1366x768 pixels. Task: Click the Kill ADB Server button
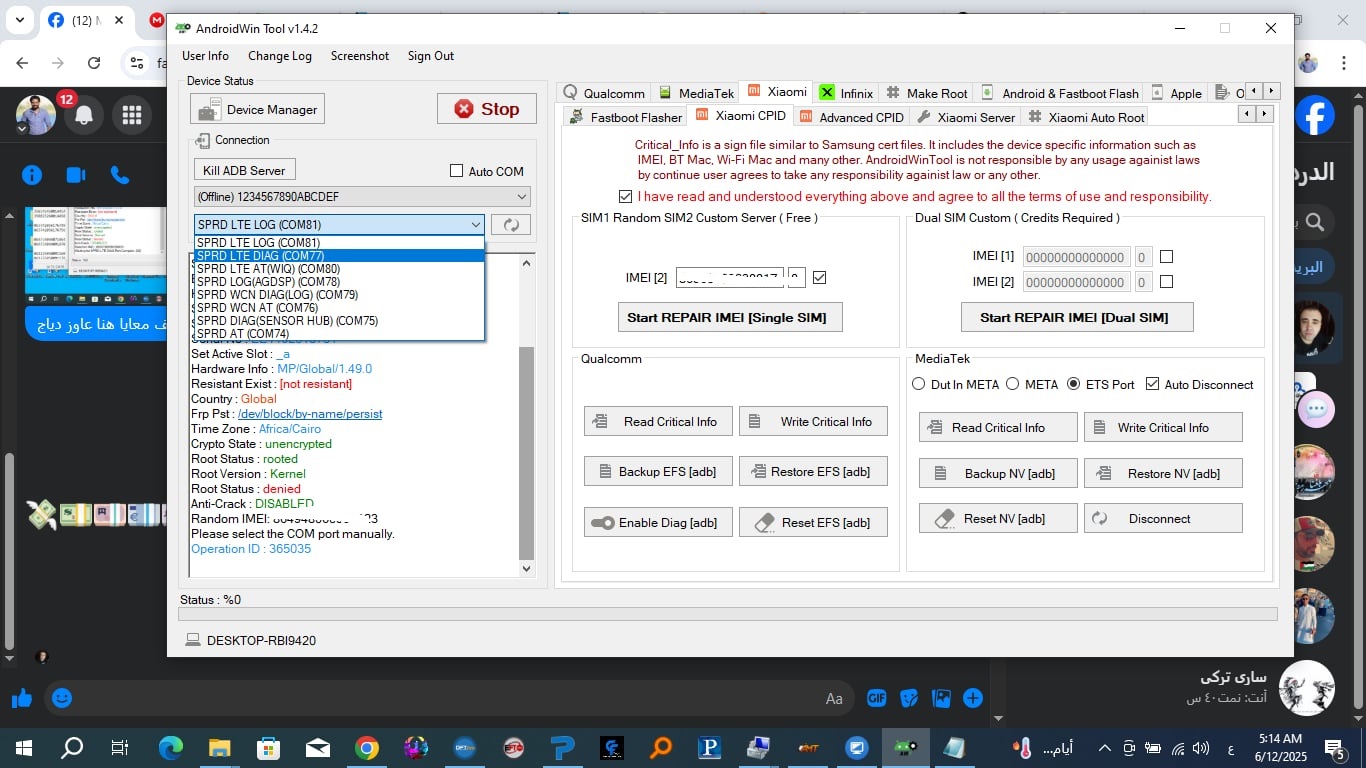click(x=245, y=171)
